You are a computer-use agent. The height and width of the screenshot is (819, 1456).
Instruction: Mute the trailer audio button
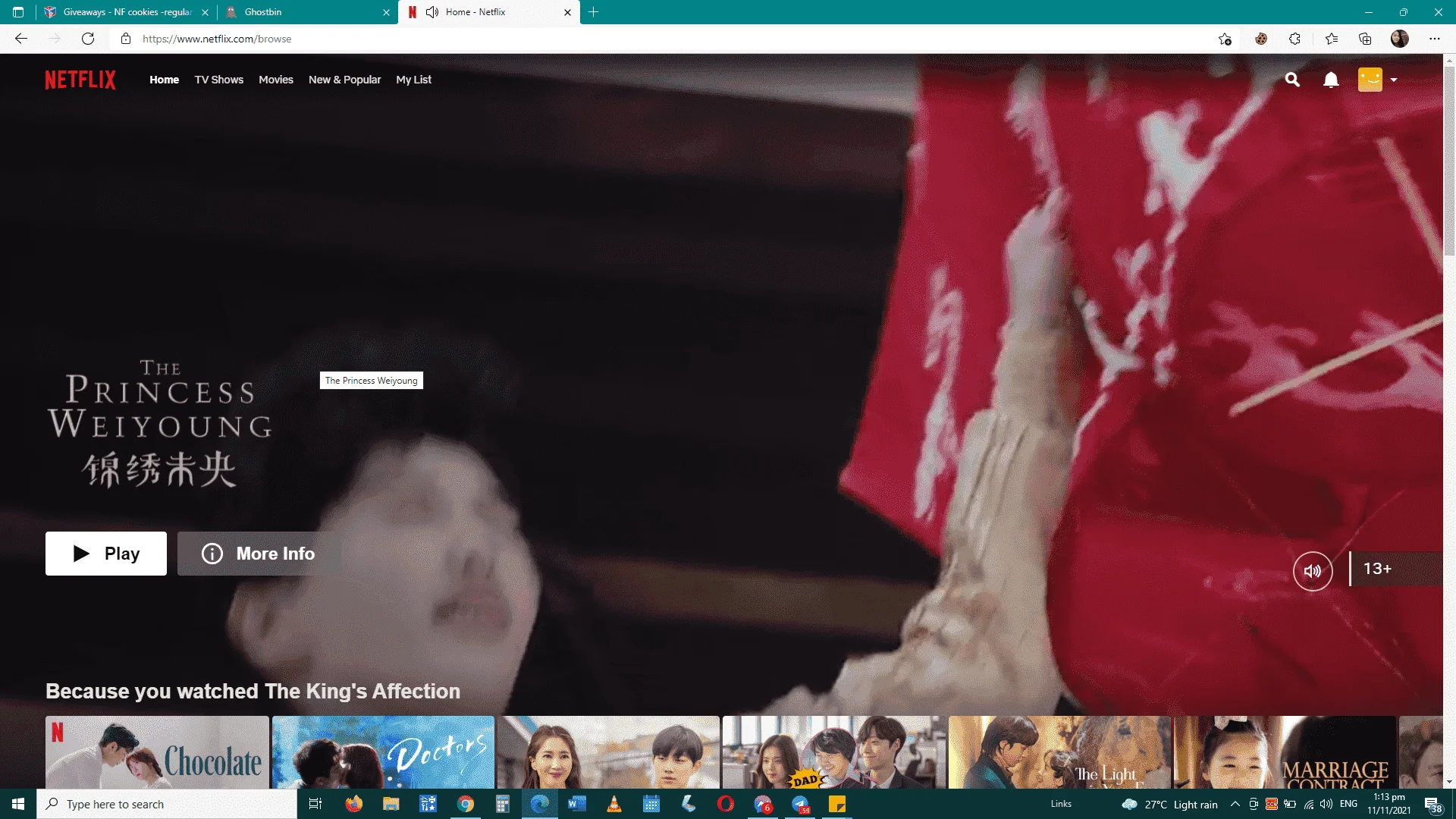pyautogui.click(x=1313, y=570)
